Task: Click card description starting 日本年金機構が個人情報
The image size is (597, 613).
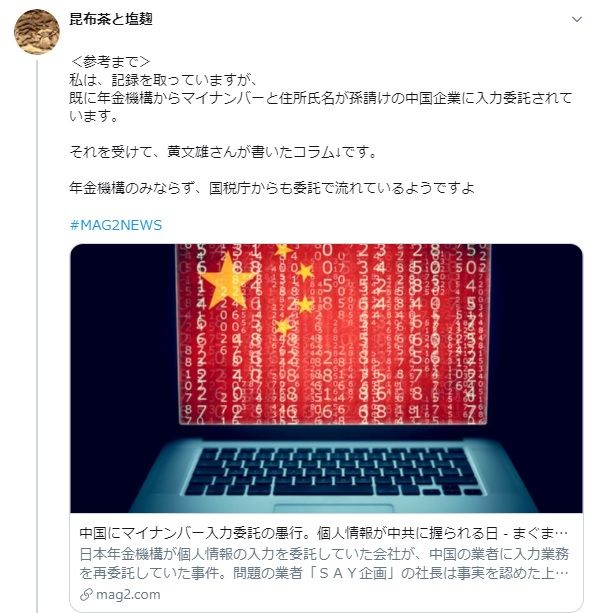Action: pos(324,563)
